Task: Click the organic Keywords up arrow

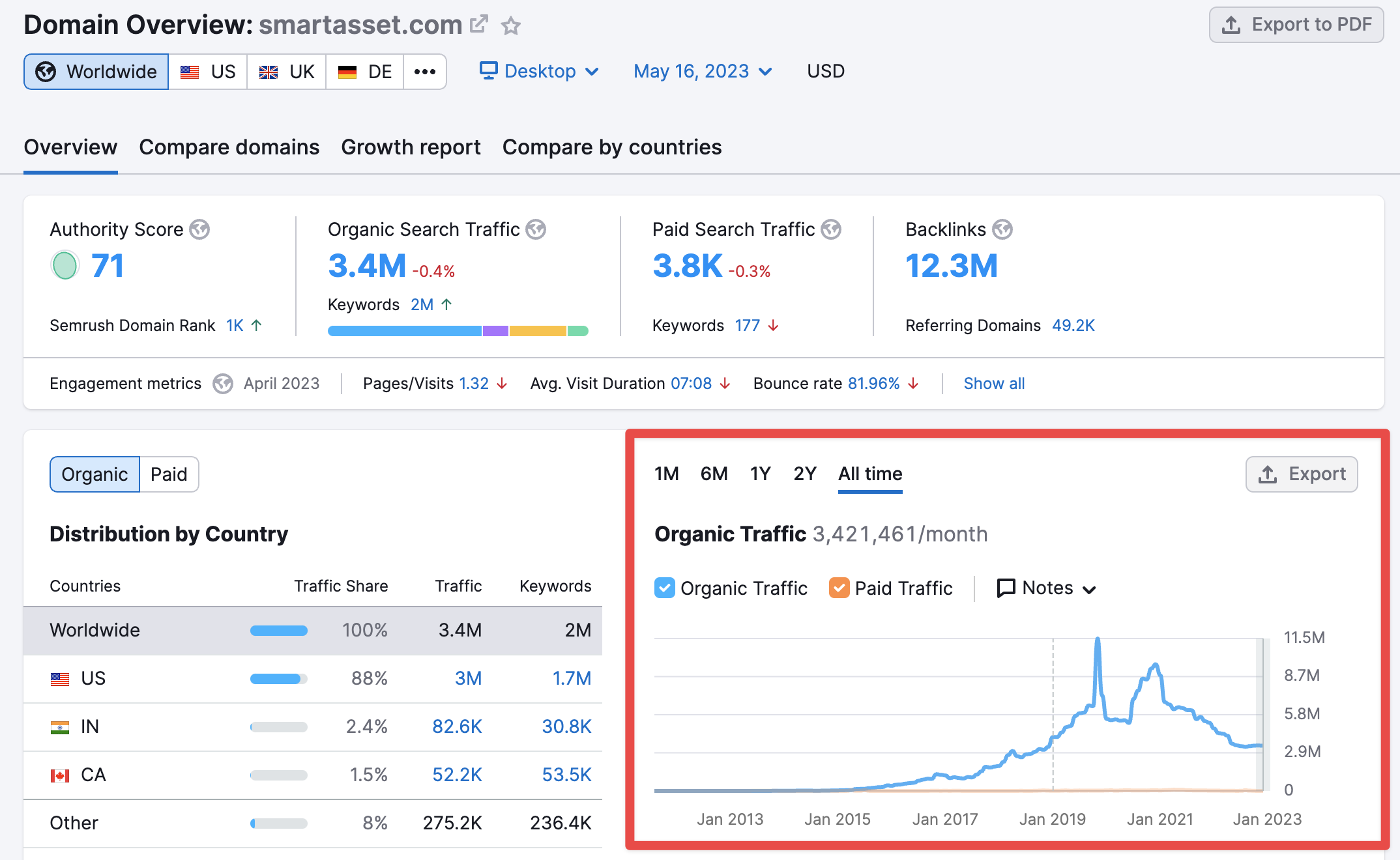Action: tap(446, 304)
